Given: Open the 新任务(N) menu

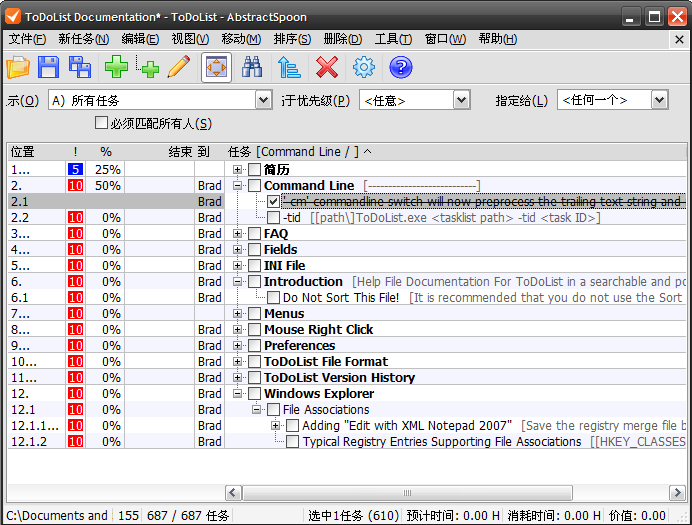Looking at the screenshot, I should (x=84, y=39).
